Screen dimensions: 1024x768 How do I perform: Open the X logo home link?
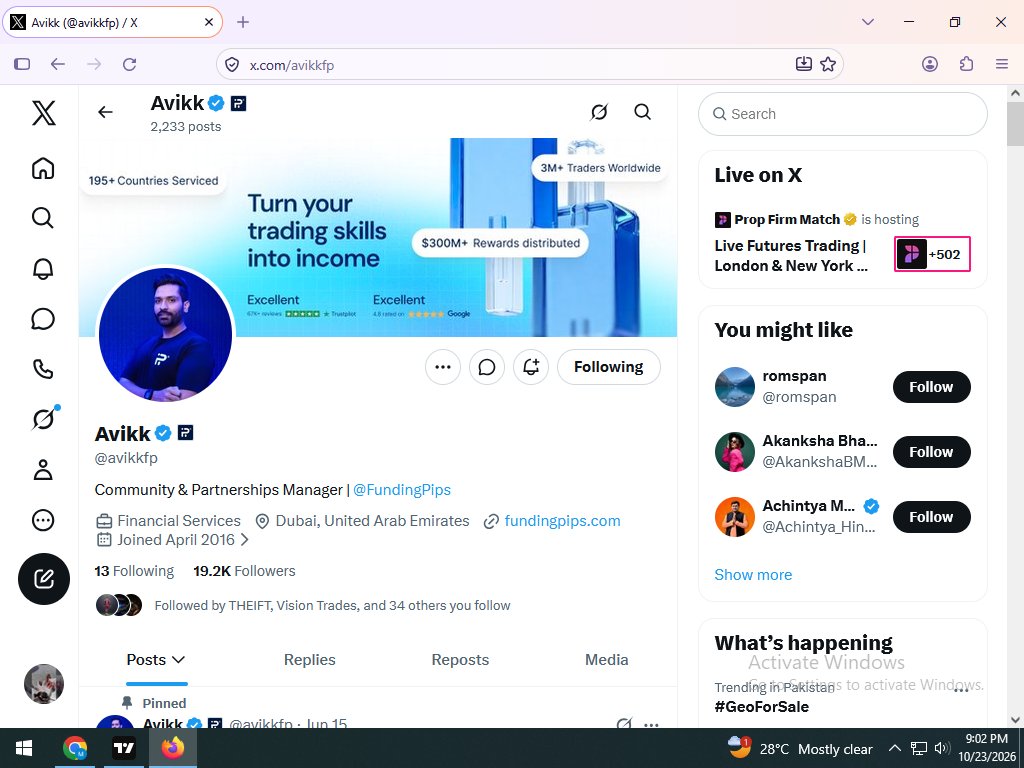tap(44, 113)
